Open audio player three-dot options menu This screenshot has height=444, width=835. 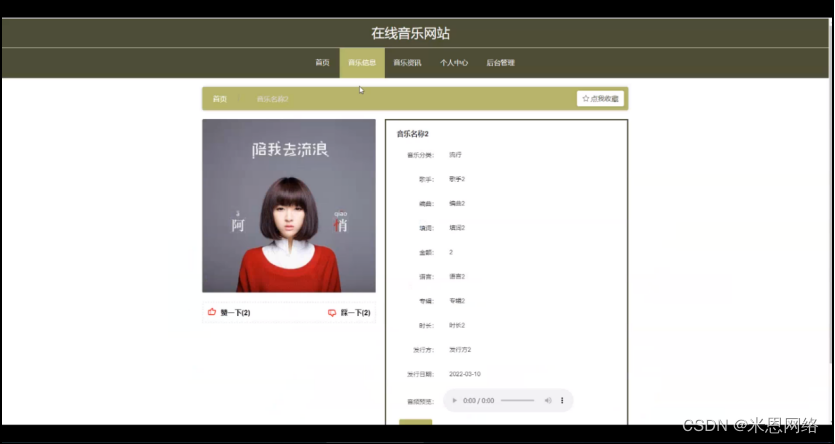tap(562, 400)
